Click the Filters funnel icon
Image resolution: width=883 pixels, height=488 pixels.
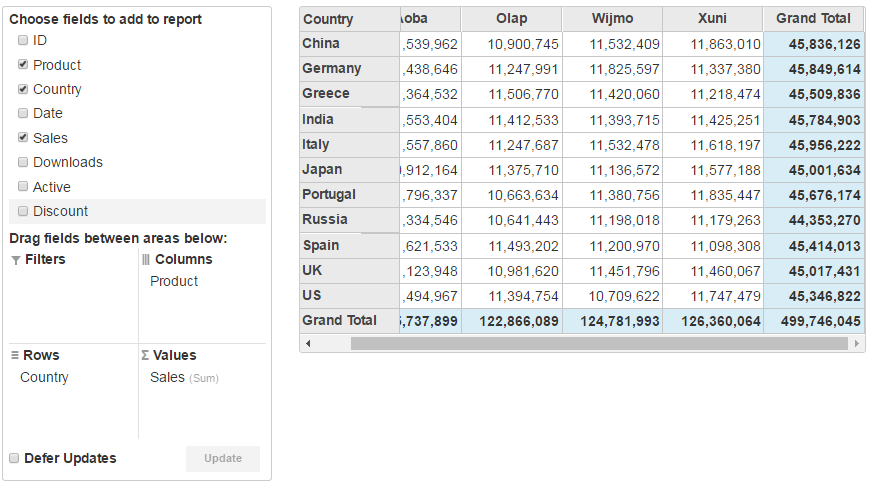15,260
